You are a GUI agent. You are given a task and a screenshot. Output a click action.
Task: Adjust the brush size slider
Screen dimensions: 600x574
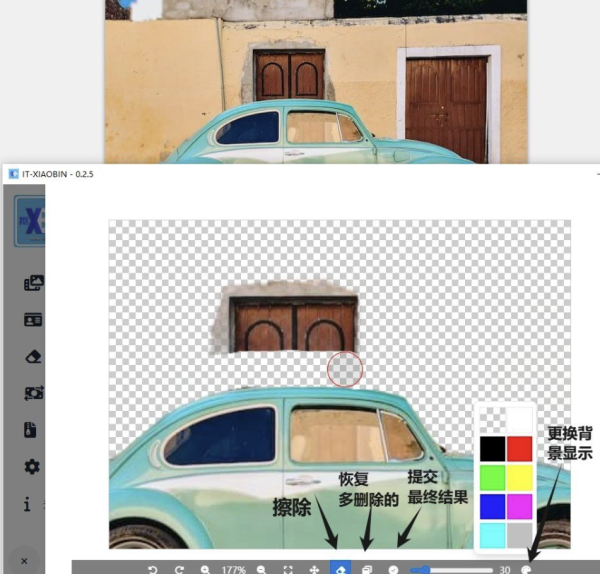(450, 568)
